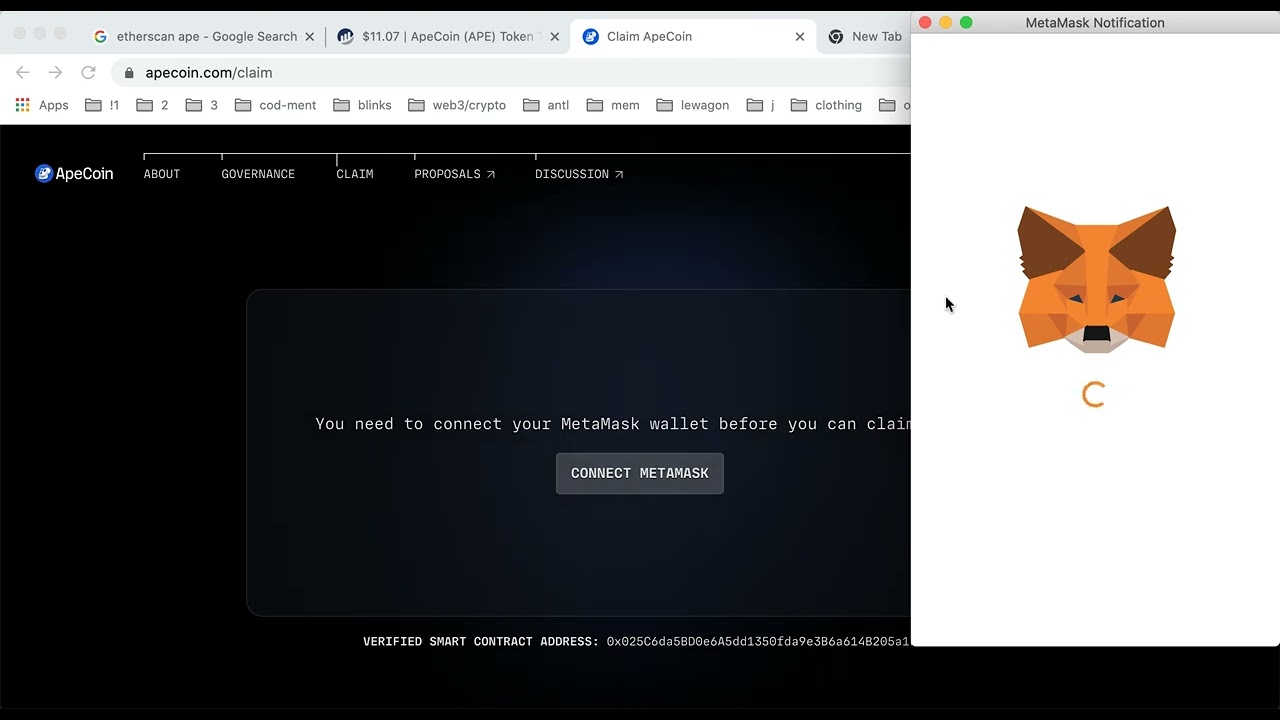Close the MetaMask Notification window

pos(925,22)
